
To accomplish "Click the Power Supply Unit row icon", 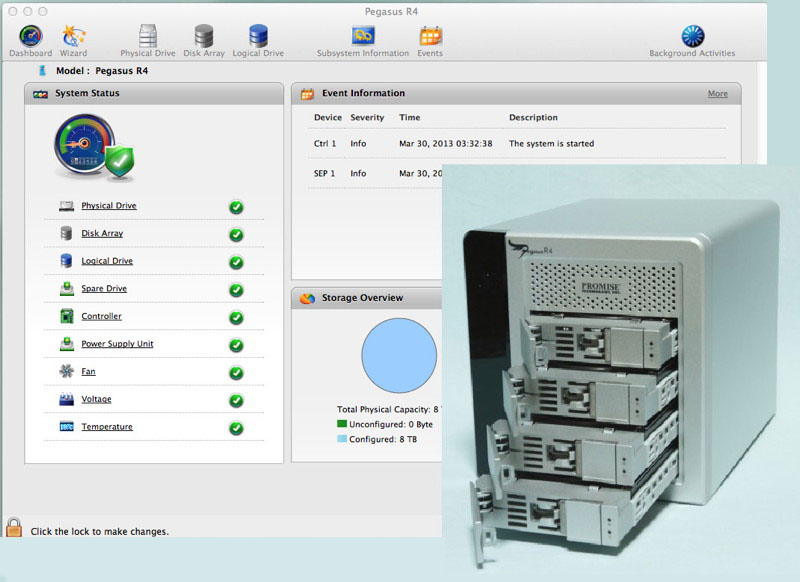I will 66,343.
